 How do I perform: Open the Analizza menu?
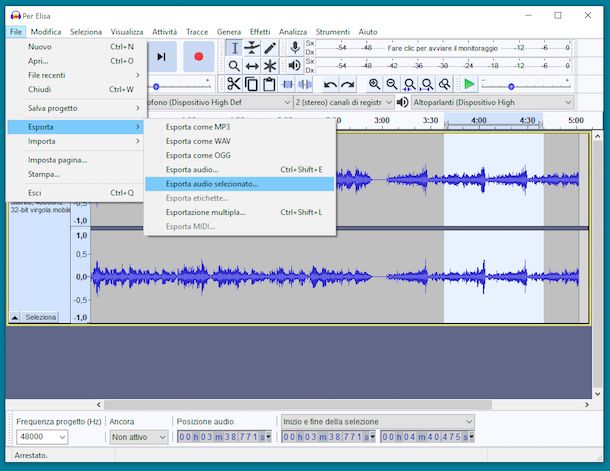point(293,32)
